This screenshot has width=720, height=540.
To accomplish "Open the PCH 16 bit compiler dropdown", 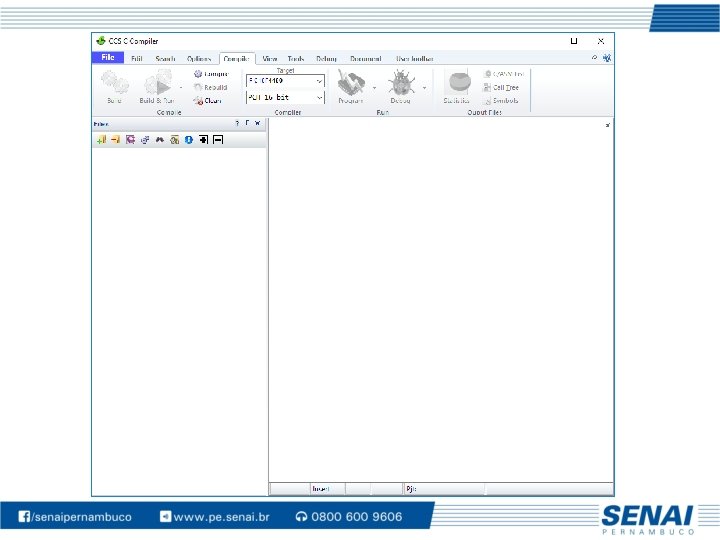I will click(285, 97).
